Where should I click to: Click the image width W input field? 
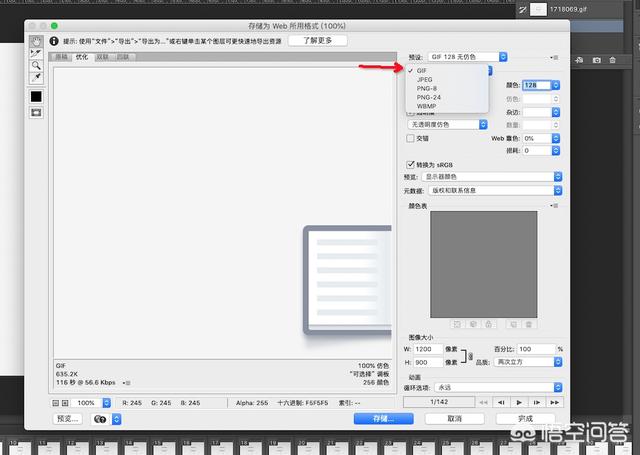pyautogui.click(x=428, y=348)
